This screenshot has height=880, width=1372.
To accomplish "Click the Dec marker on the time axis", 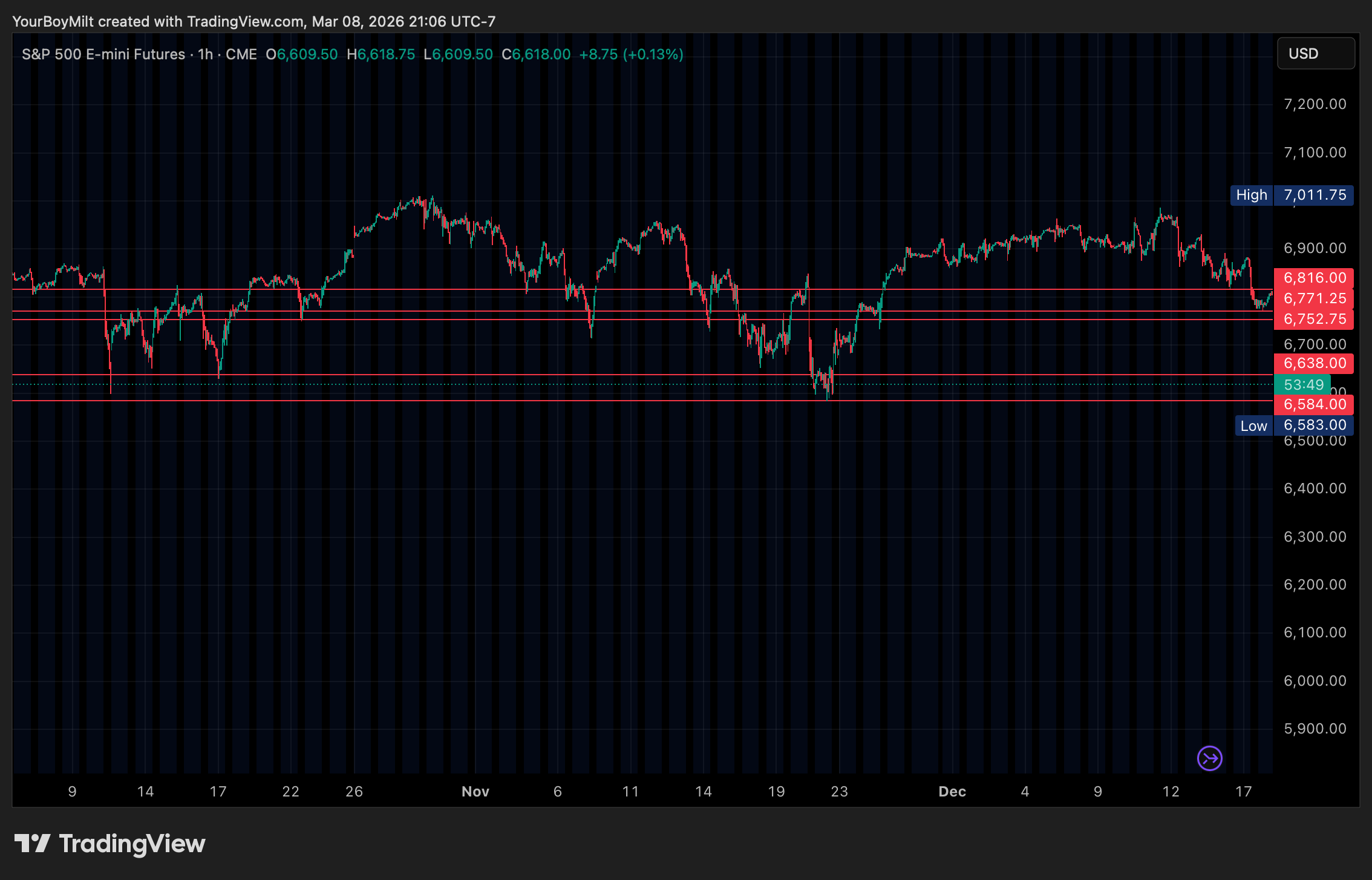I will pyautogui.click(x=952, y=792).
